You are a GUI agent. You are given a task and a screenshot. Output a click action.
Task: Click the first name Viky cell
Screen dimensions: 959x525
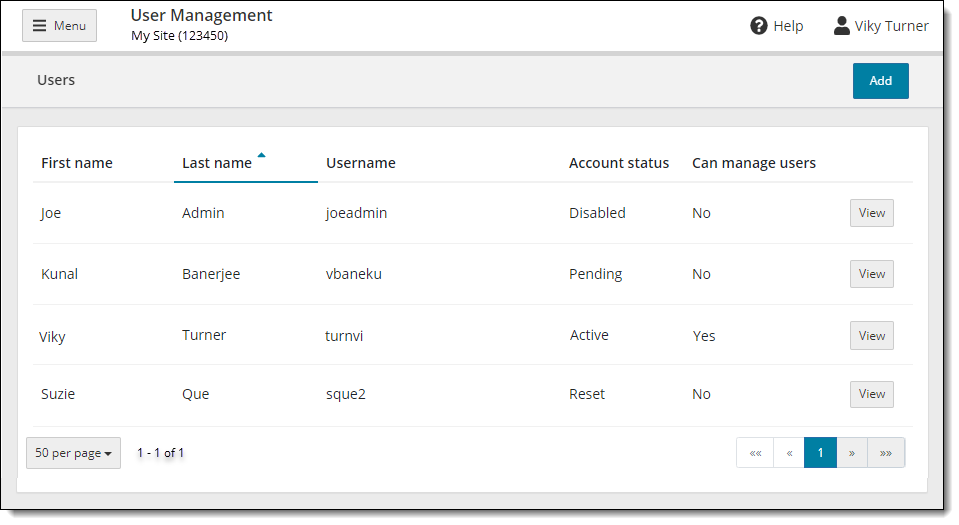(52, 337)
